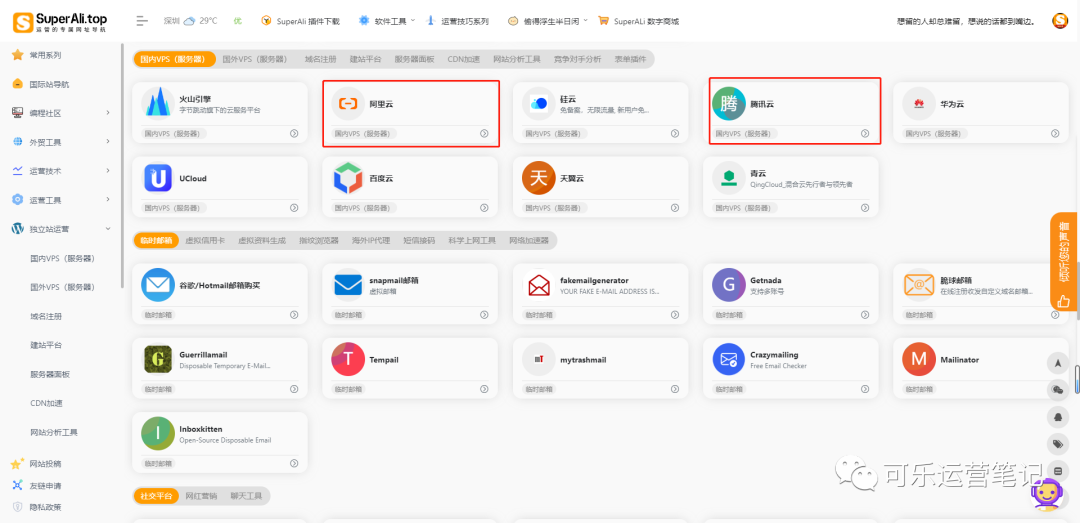
Task: Switch to the 指纹浏览器 tab
Action: point(319,240)
